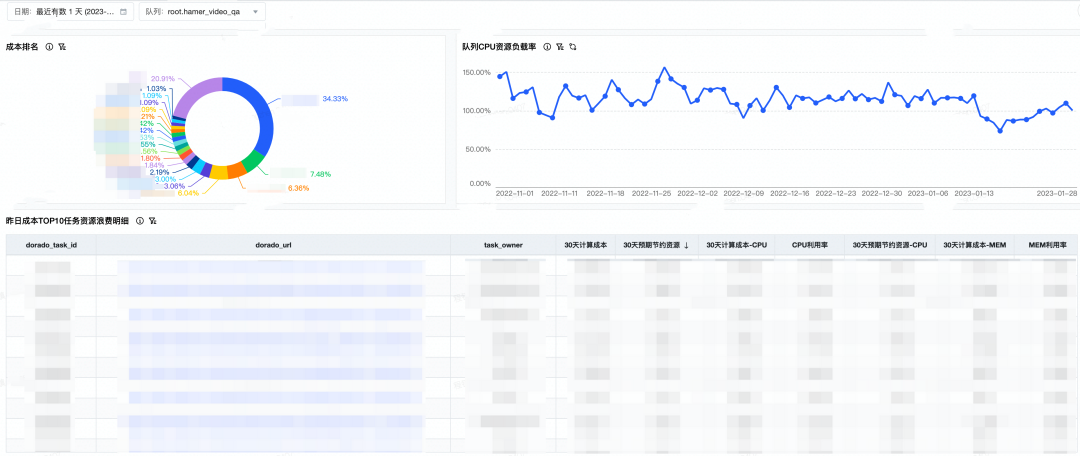
Task: Click info icon next to 队列CPU资源负载率
Action: (x=547, y=47)
